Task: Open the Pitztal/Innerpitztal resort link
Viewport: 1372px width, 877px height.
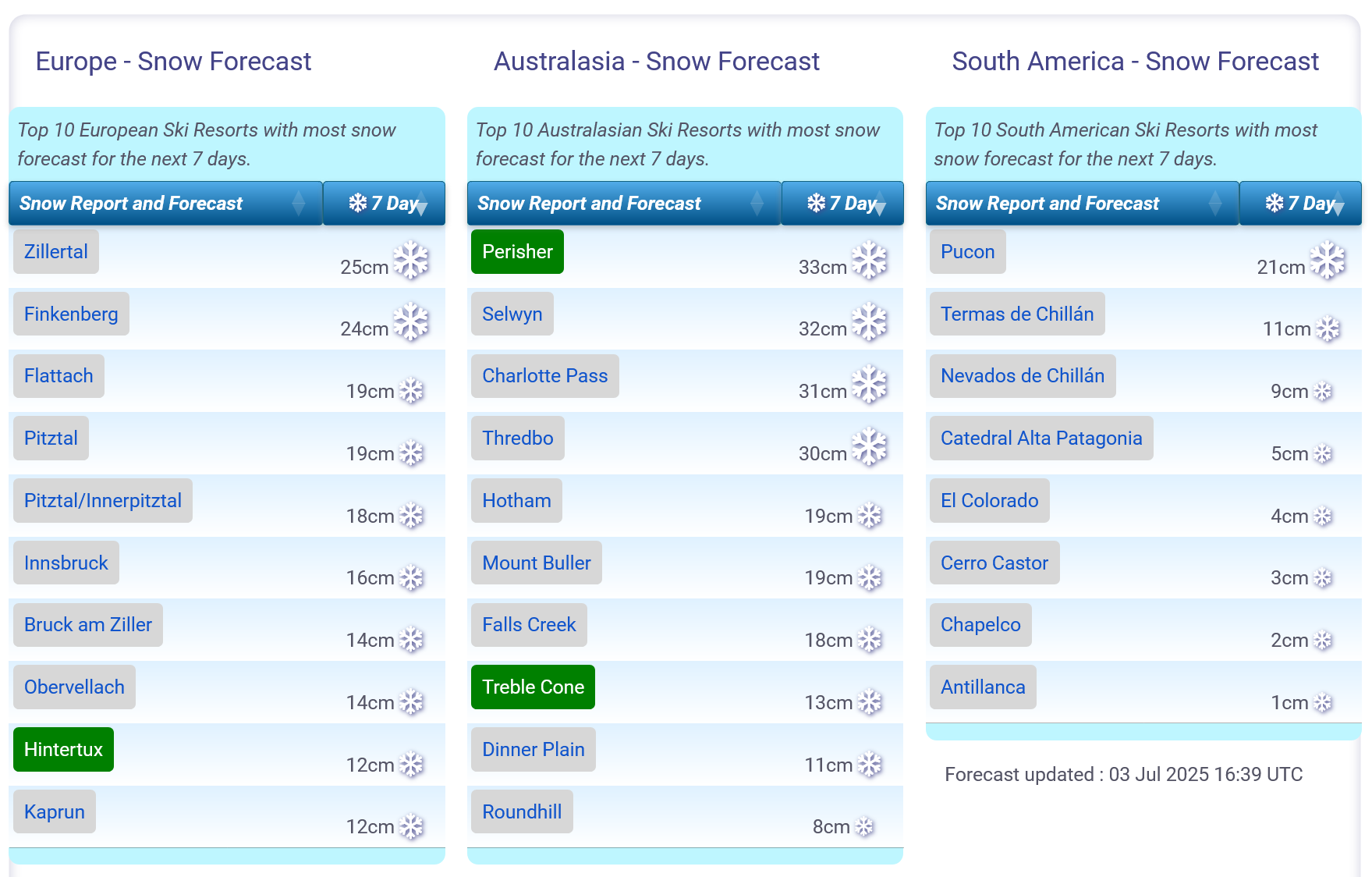Action: tap(102, 501)
